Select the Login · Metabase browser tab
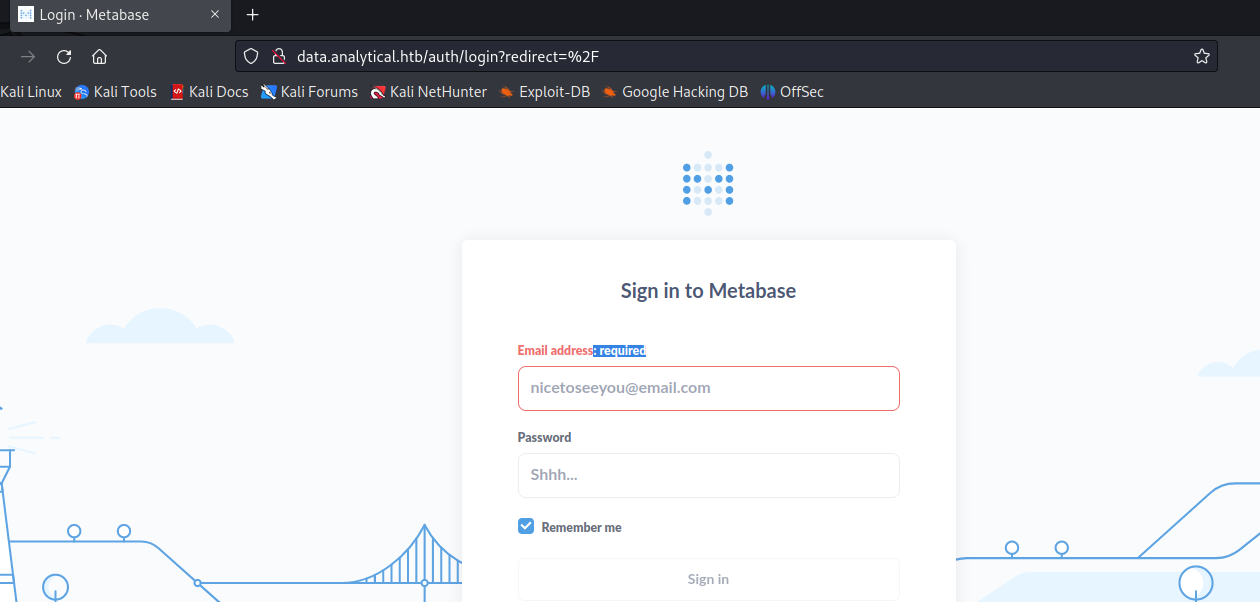The width and height of the screenshot is (1260, 602). coord(110,15)
